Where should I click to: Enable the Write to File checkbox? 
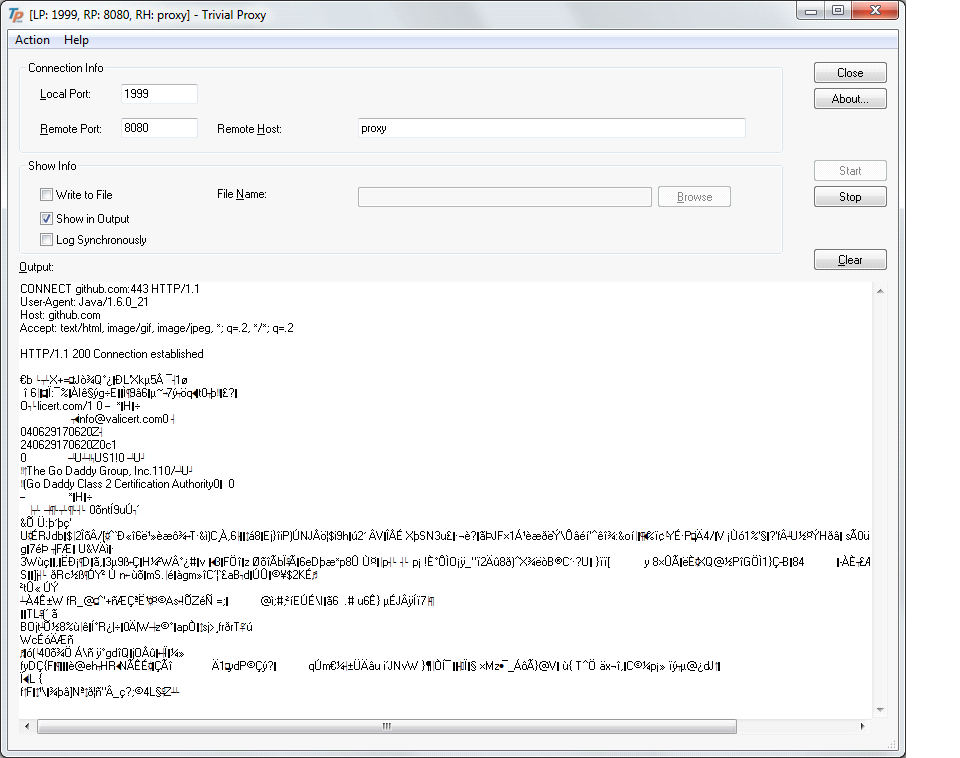(47, 195)
